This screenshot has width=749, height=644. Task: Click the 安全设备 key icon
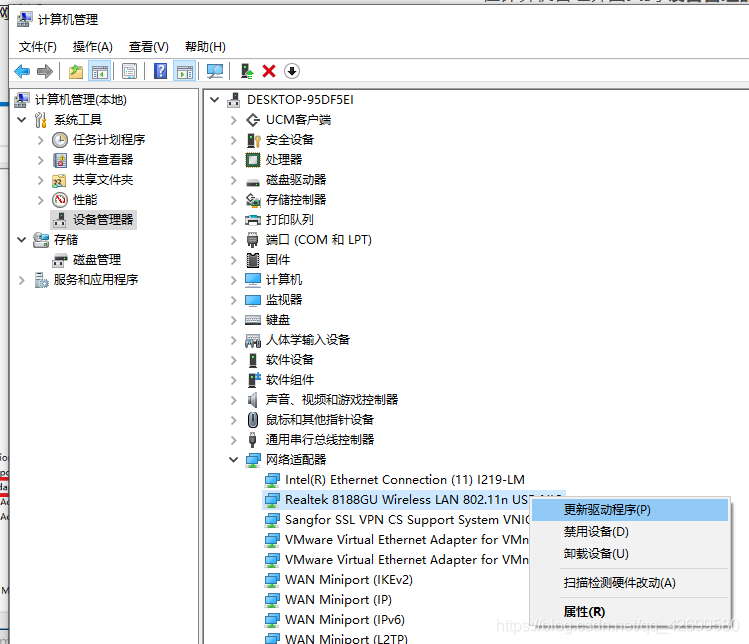(253, 140)
